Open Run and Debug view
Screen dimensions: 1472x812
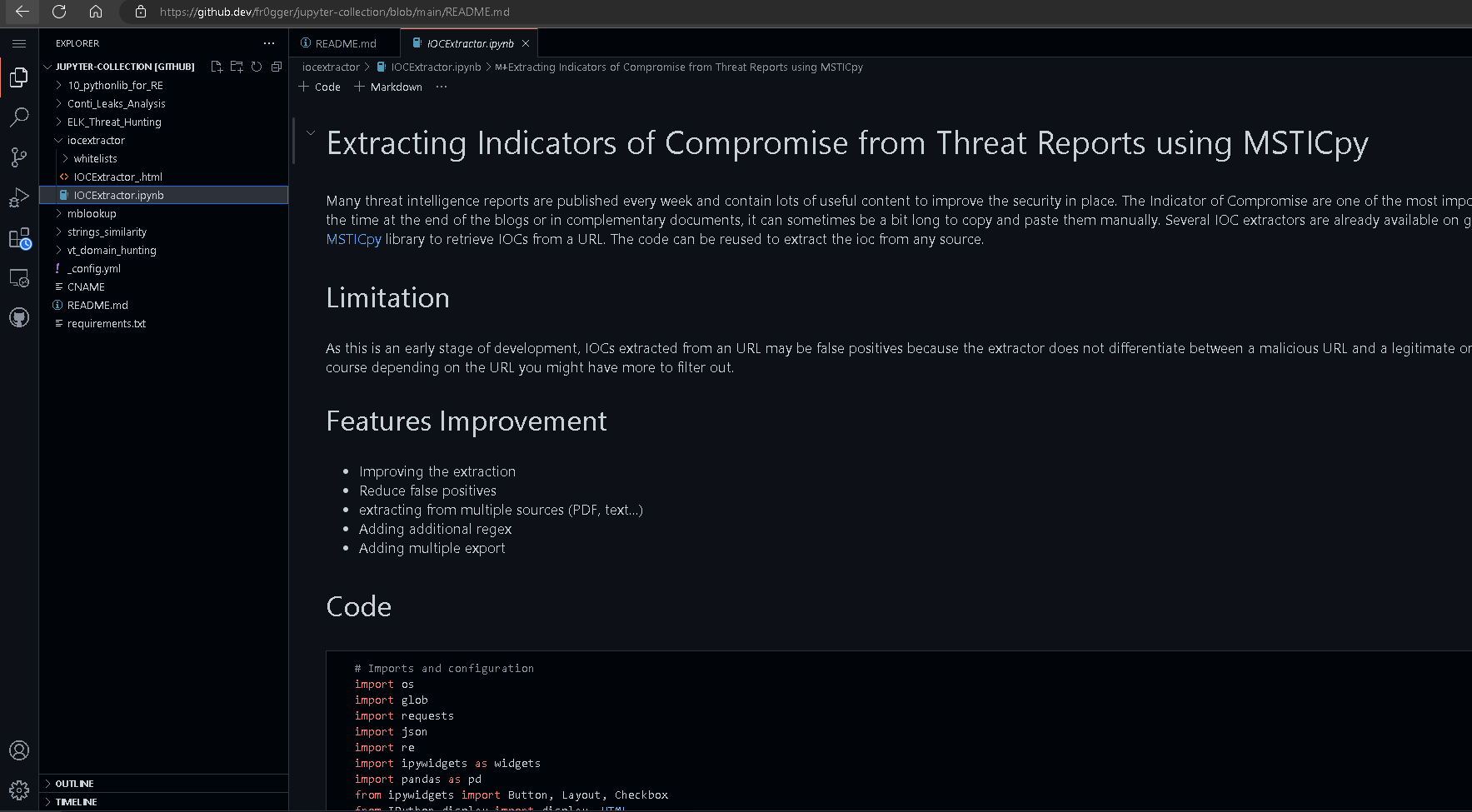pos(19,197)
